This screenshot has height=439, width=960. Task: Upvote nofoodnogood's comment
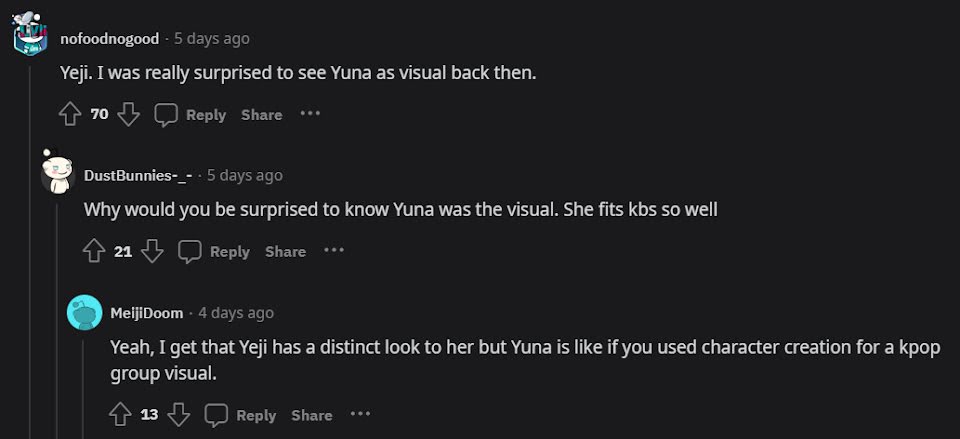(70, 115)
